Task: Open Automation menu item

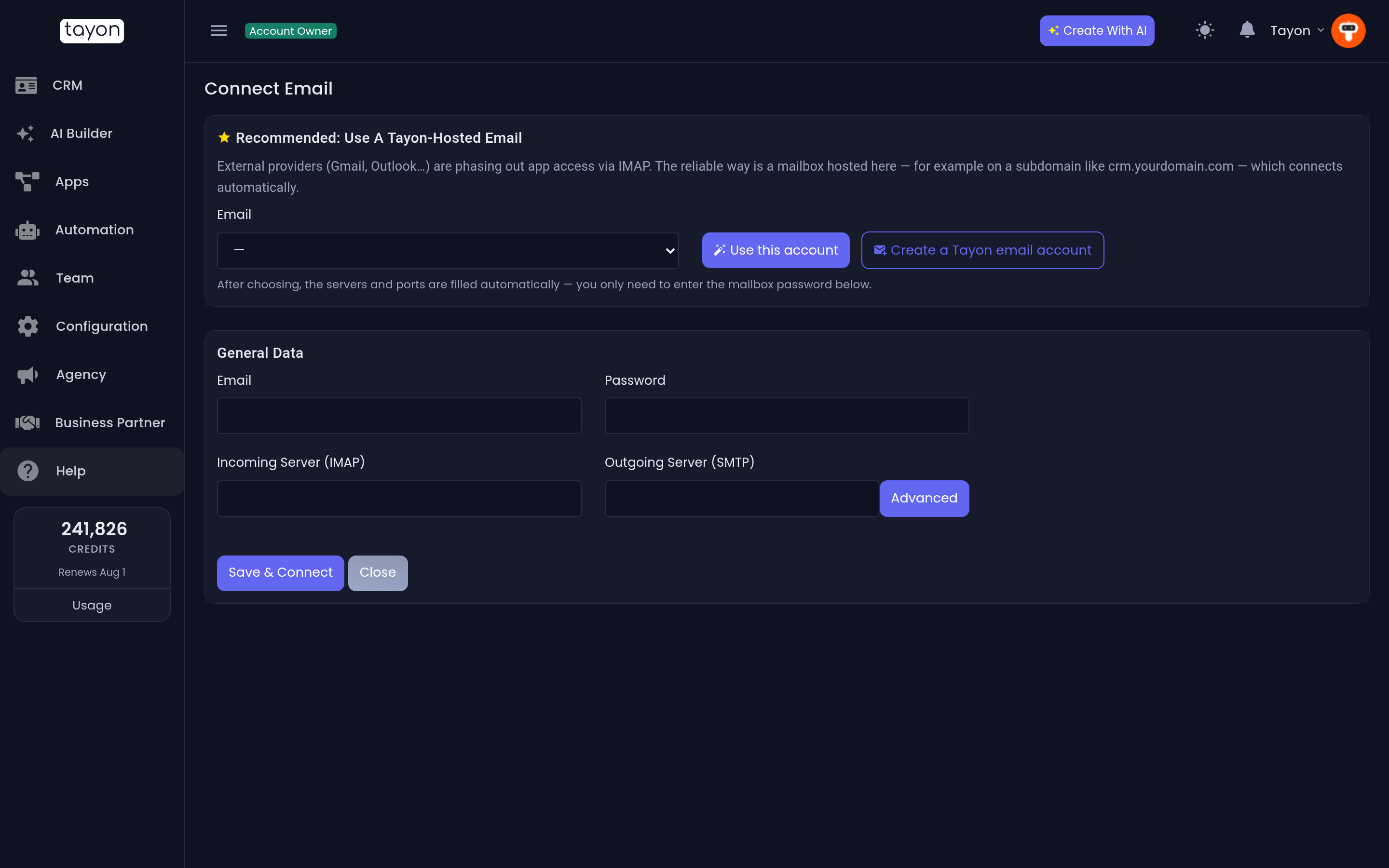Action: click(92, 230)
